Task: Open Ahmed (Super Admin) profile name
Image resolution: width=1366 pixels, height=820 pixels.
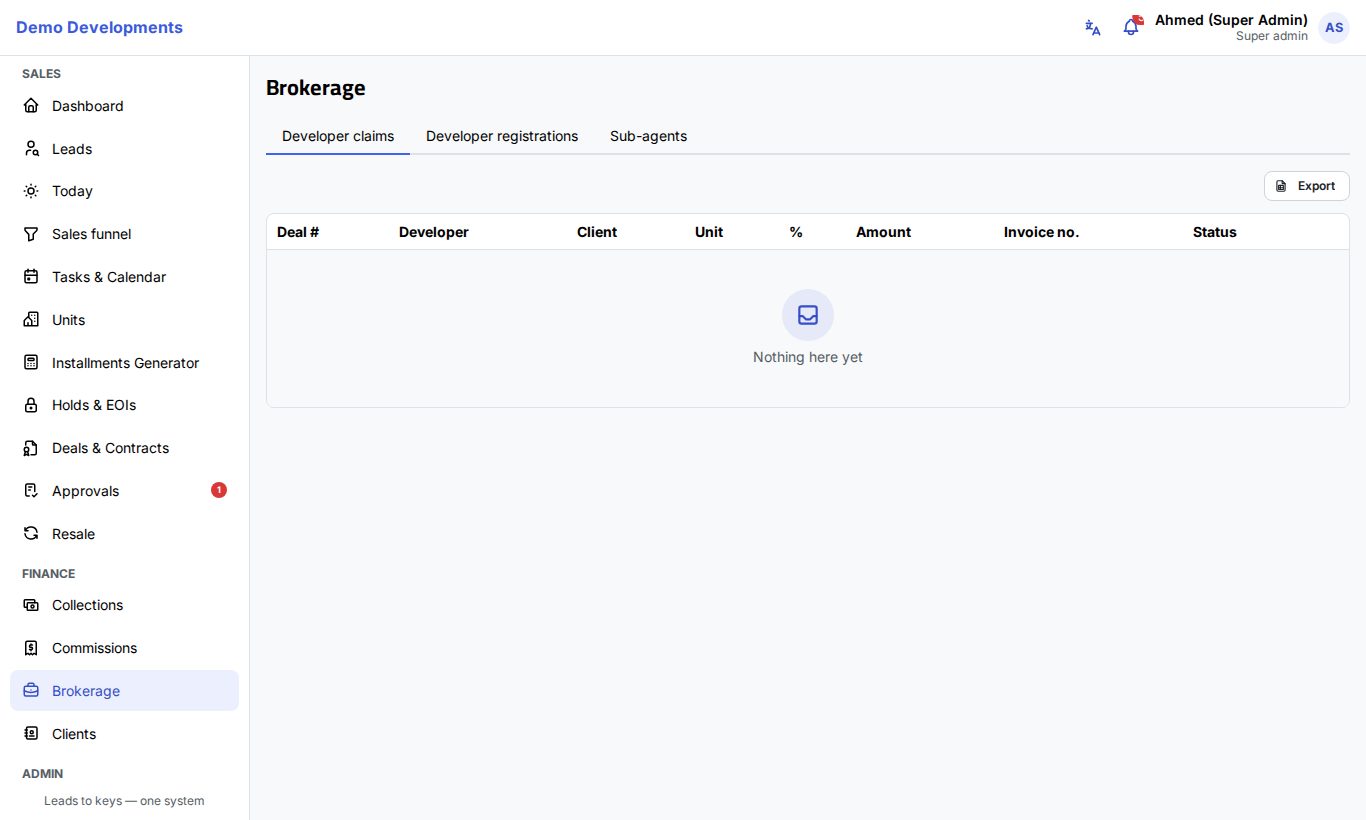Action: click(1231, 20)
